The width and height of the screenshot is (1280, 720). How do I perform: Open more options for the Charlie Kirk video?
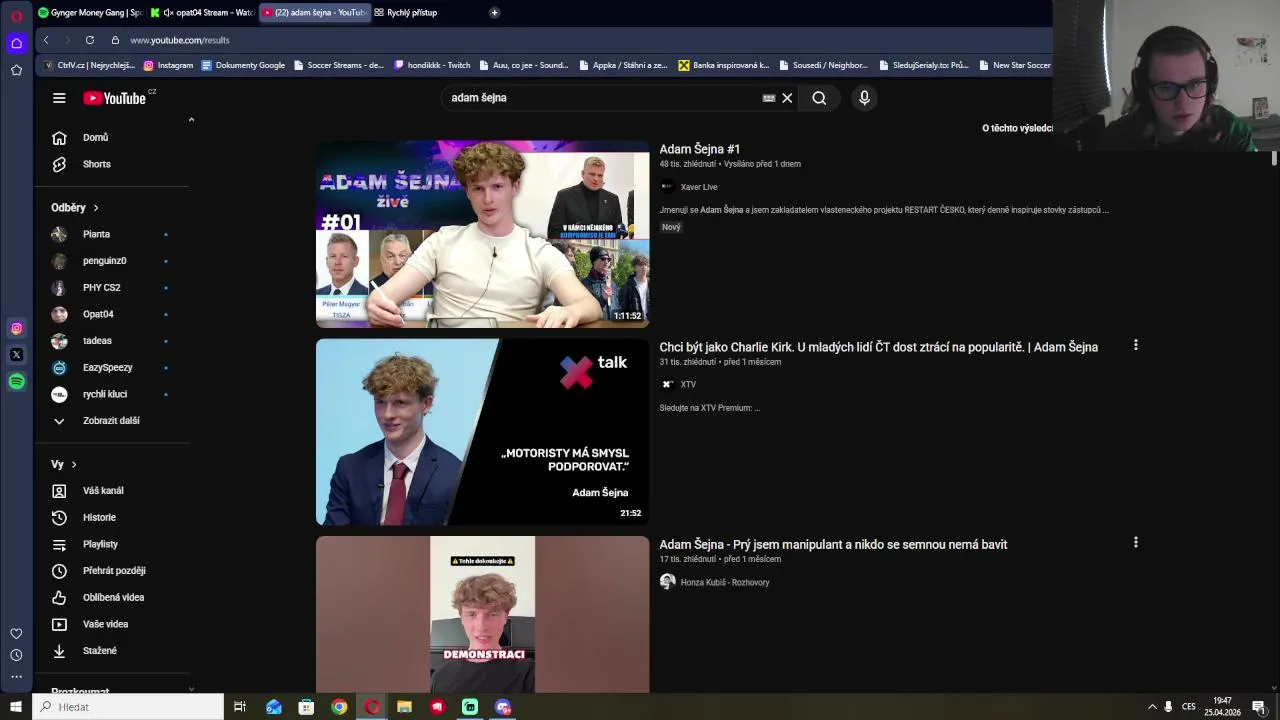point(1135,345)
